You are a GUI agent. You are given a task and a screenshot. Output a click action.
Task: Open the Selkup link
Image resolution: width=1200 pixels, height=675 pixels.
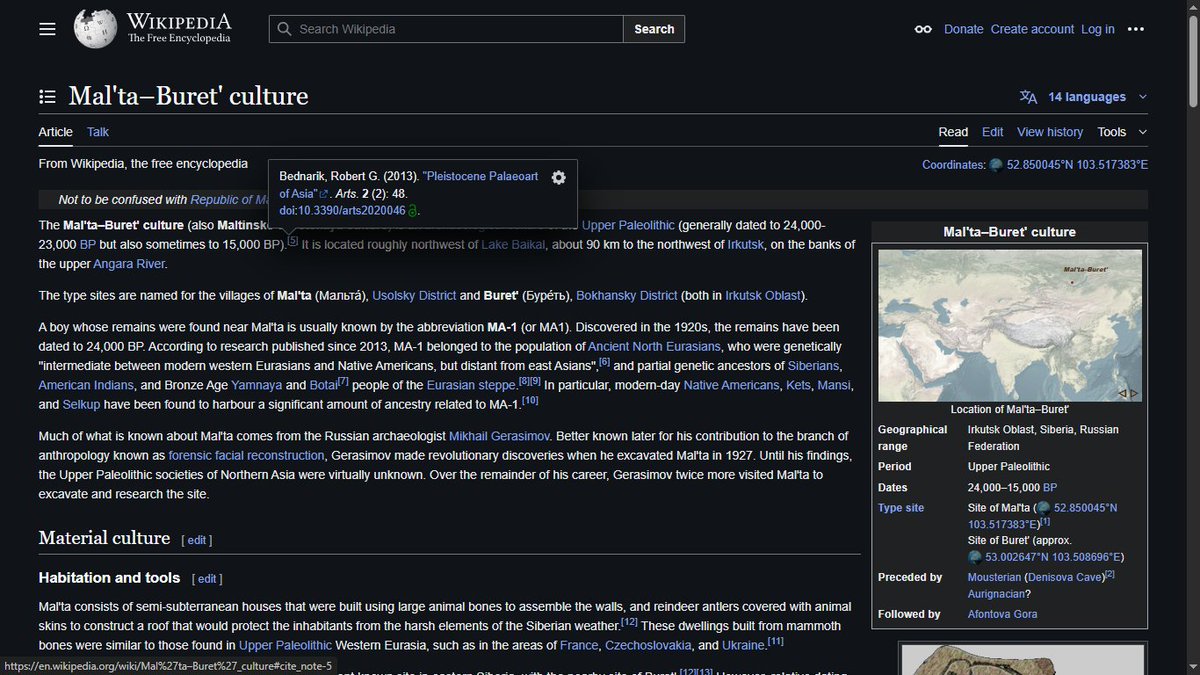coord(82,405)
